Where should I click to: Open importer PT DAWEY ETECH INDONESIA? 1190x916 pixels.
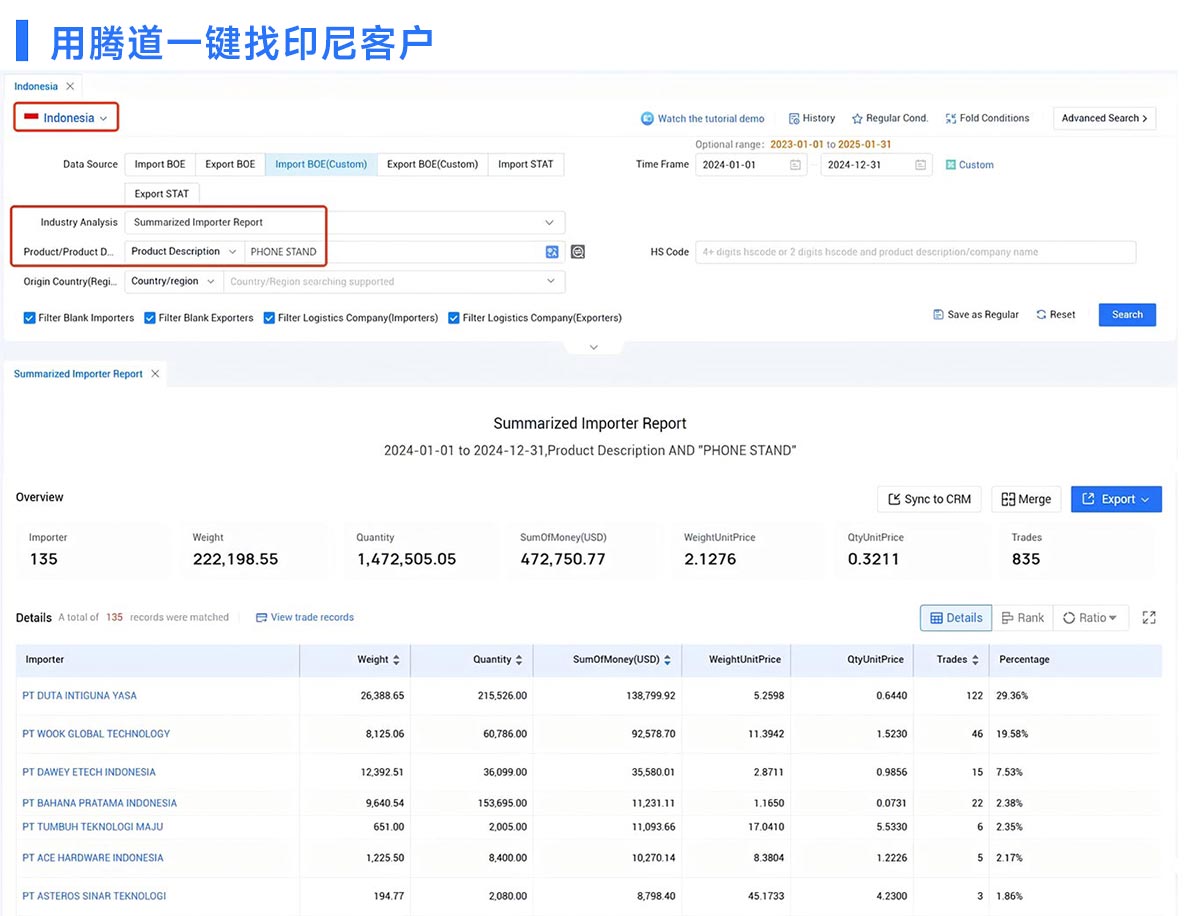click(89, 772)
